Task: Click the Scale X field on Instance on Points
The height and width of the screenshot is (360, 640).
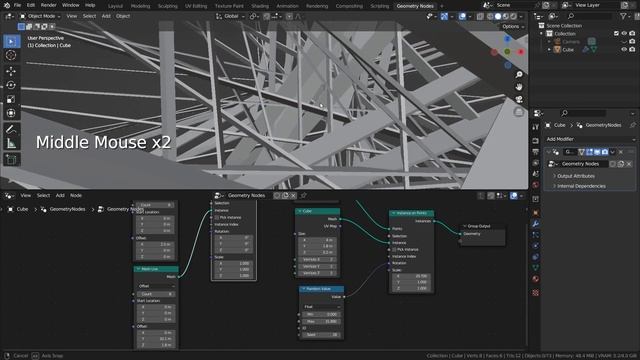Action: (x=411, y=276)
